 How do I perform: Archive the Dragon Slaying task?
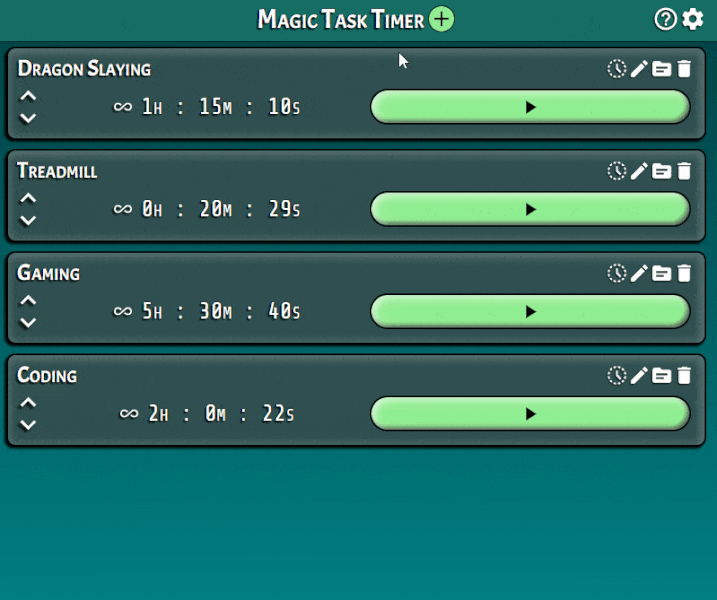tap(661, 69)
